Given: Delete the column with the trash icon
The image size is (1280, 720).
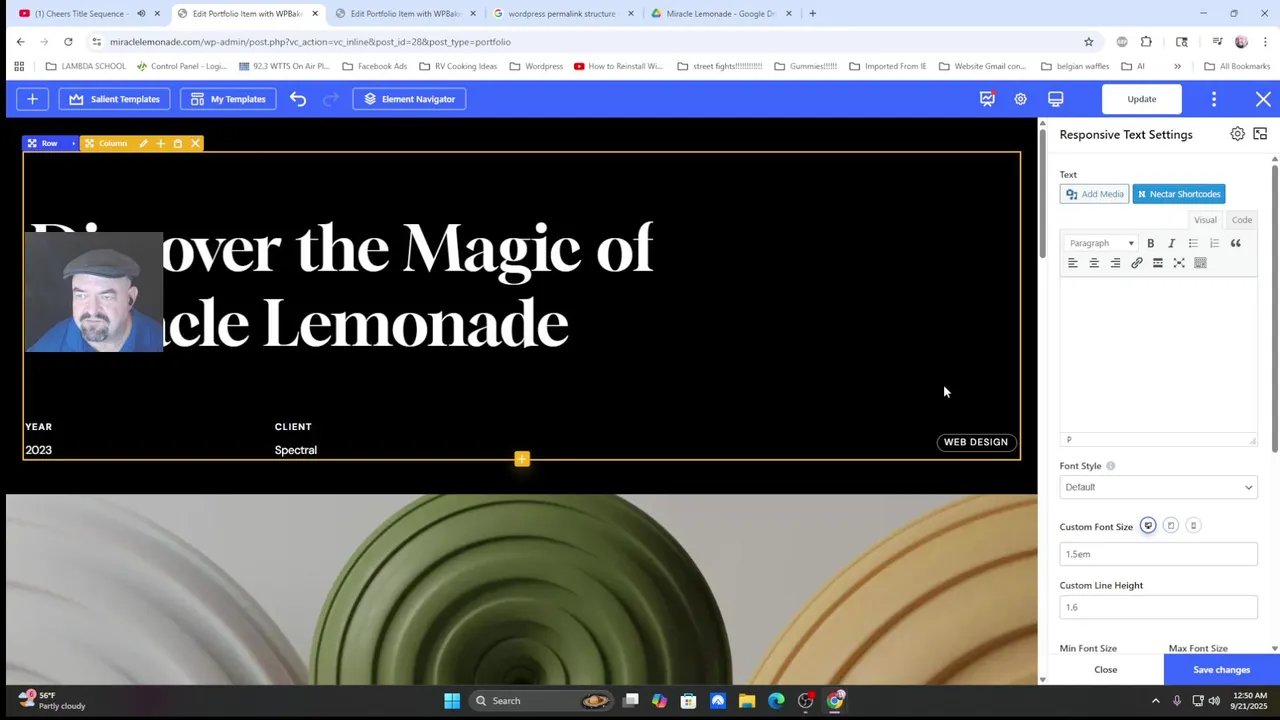Looking at the screenshot, I should click(x=178, y=143).
